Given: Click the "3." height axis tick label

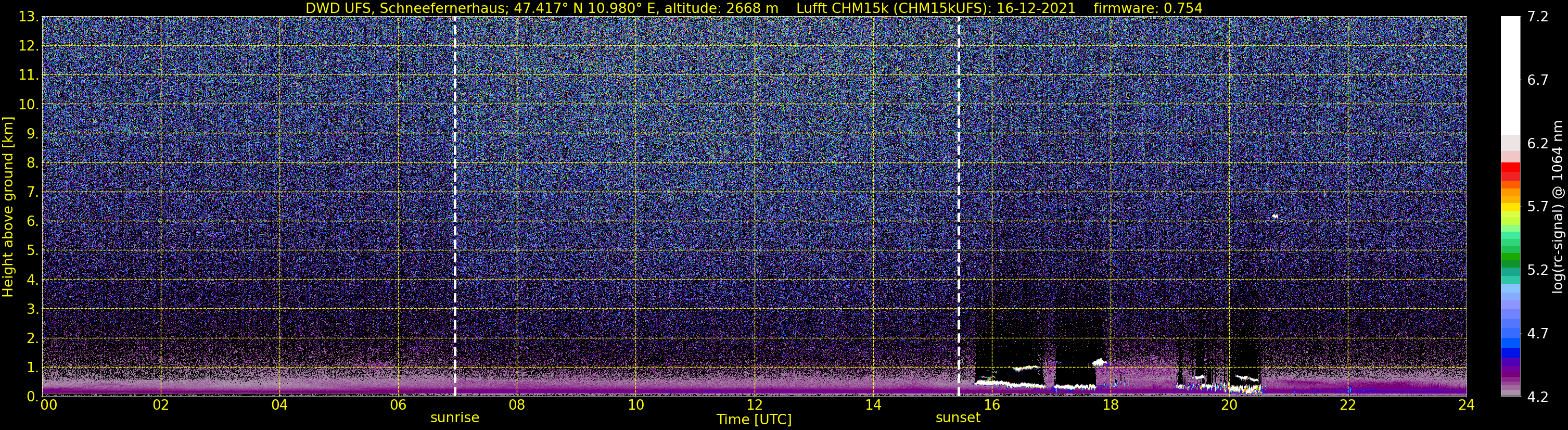Looking at the screenshot, I should click(x=33, y=309).
